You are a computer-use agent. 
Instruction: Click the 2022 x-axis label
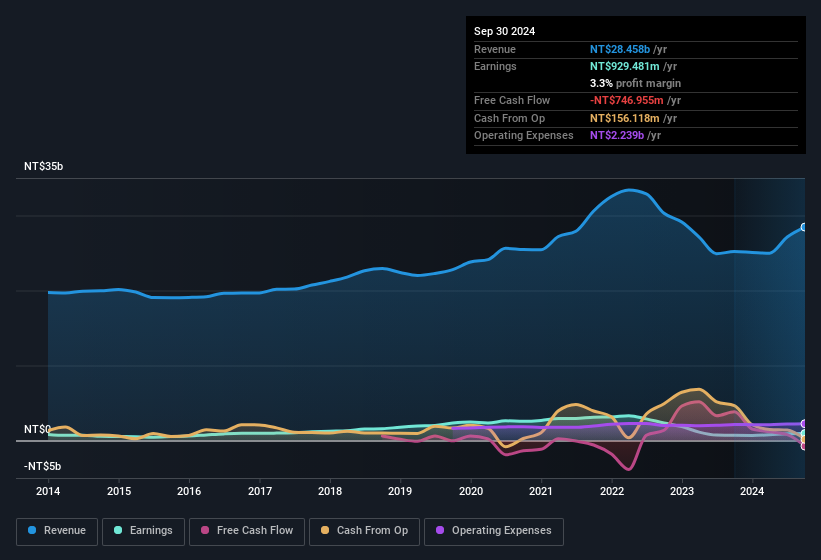(612, 491)
